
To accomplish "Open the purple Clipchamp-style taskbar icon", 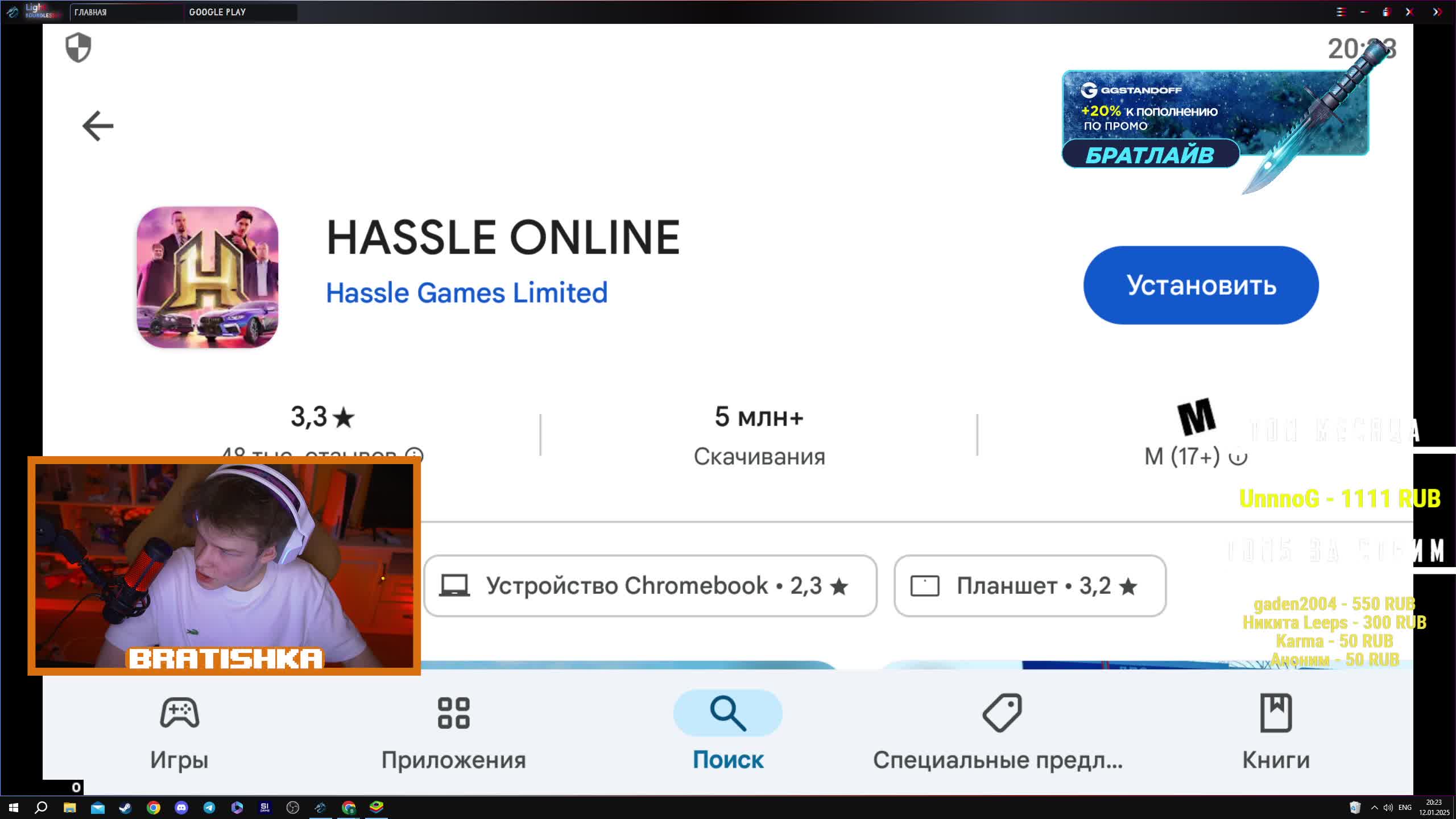I will (237, 807).
